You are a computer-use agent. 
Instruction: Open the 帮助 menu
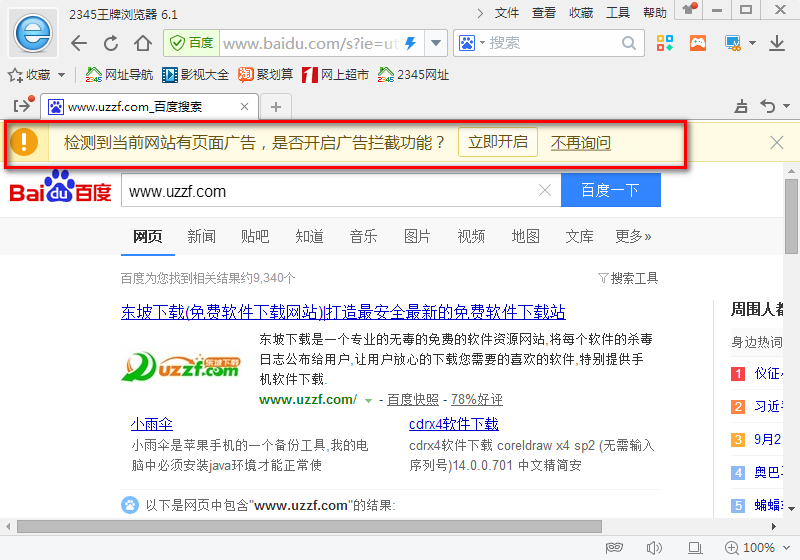pyautogui.click(x=655, y=13)
